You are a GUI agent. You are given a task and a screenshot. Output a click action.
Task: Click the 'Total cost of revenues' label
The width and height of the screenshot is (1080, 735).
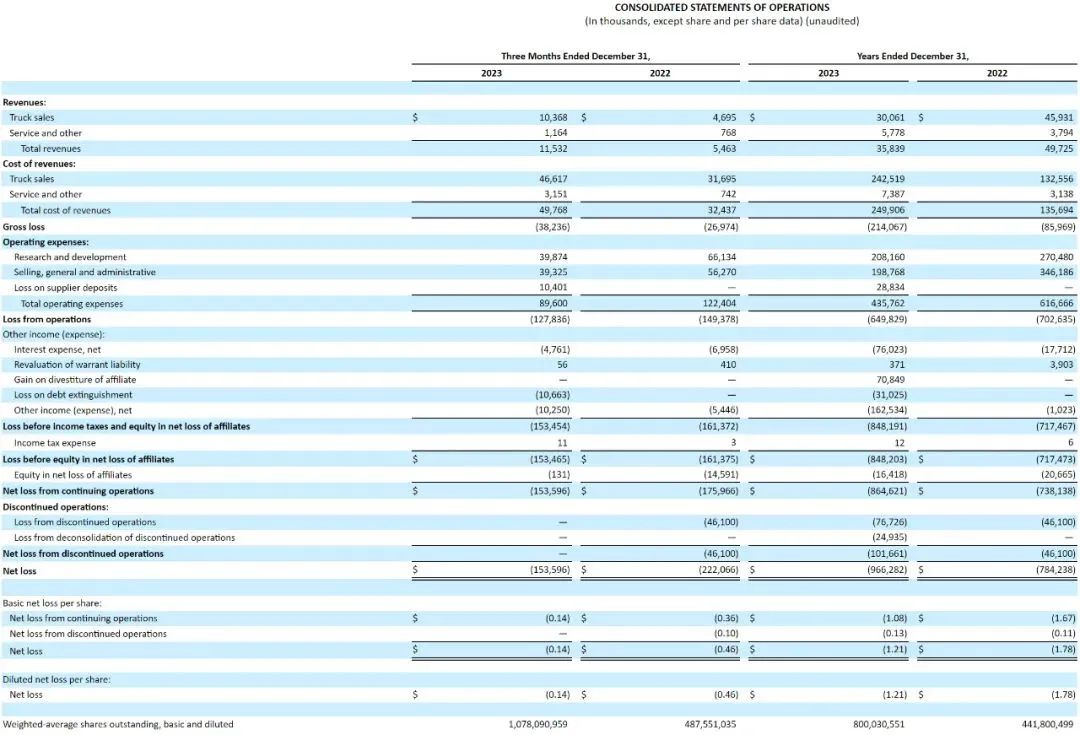point(65,210)
